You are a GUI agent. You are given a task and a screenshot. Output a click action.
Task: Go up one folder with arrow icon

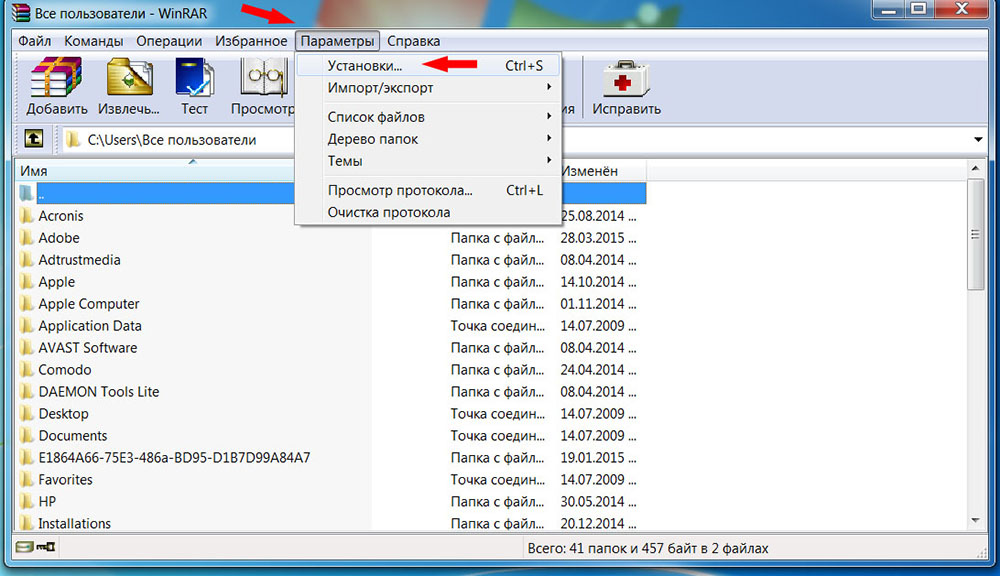34,138
